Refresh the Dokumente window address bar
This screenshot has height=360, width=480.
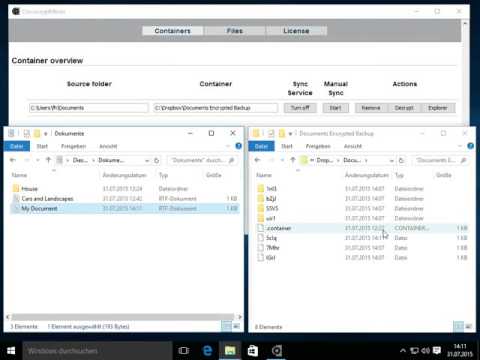click(x=156, y=161)
